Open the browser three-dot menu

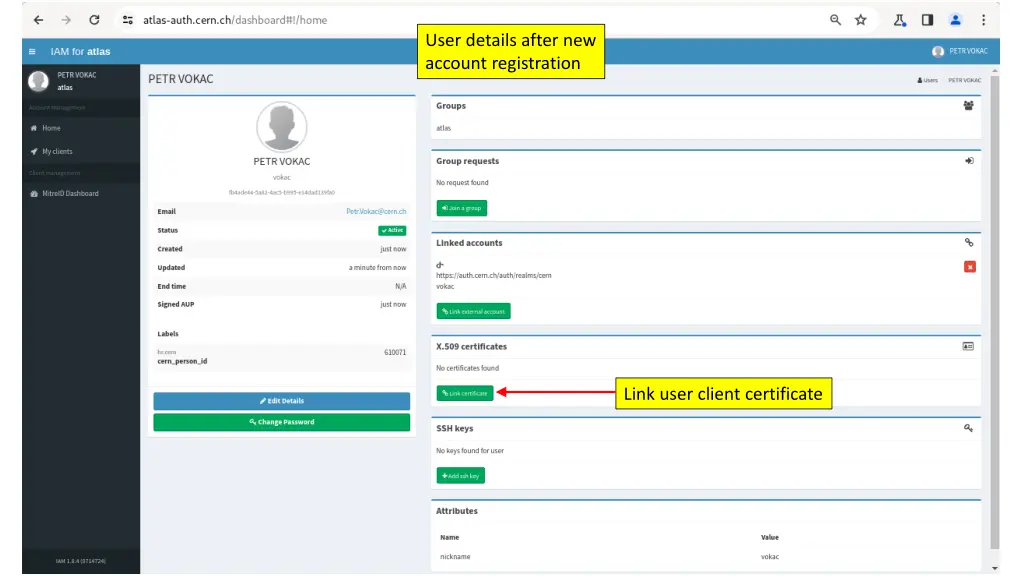[984, 20]
